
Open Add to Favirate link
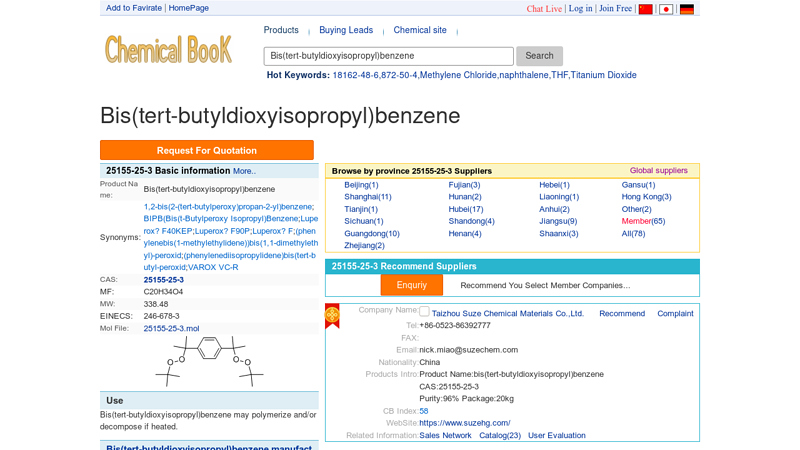(x=134, y=8)
